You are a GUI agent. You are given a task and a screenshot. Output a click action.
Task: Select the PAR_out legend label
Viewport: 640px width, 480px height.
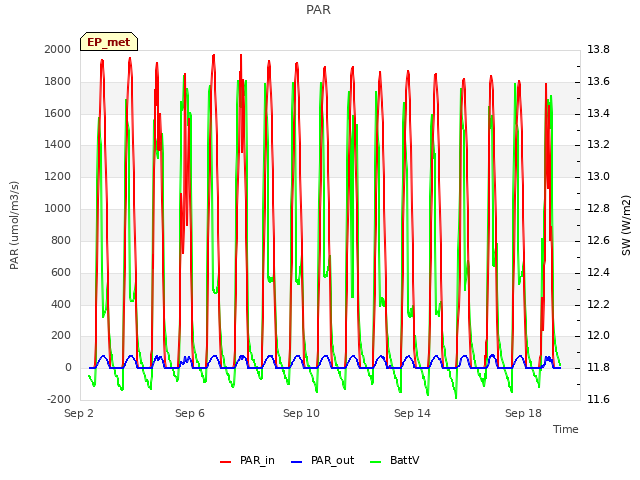point(332,460)
